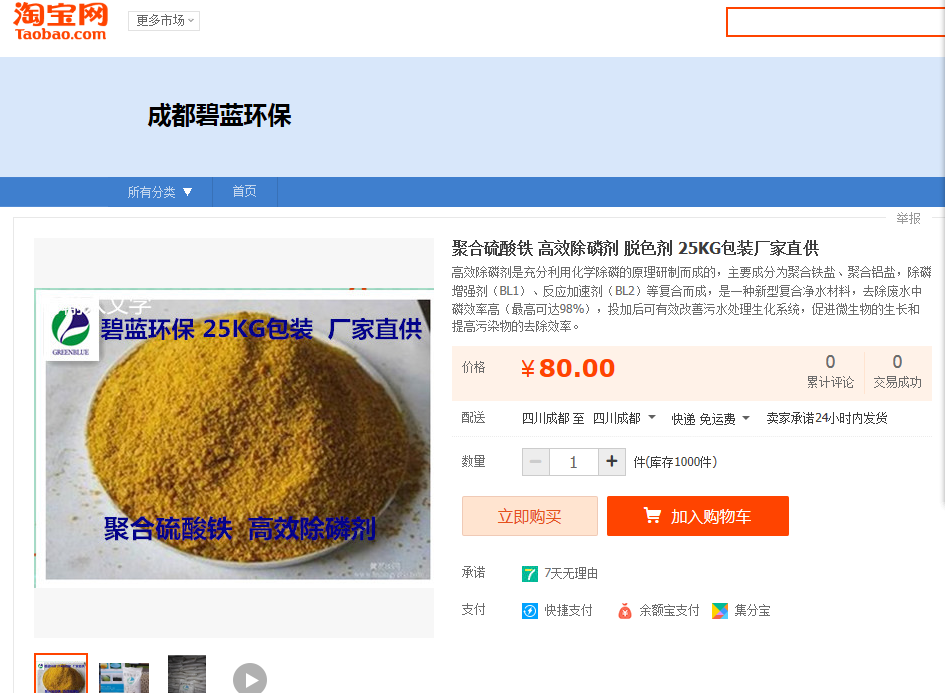This screenshot has width=945, height=693.
Task: Click the 立即购买 buy now button
Action: point(529,516)
